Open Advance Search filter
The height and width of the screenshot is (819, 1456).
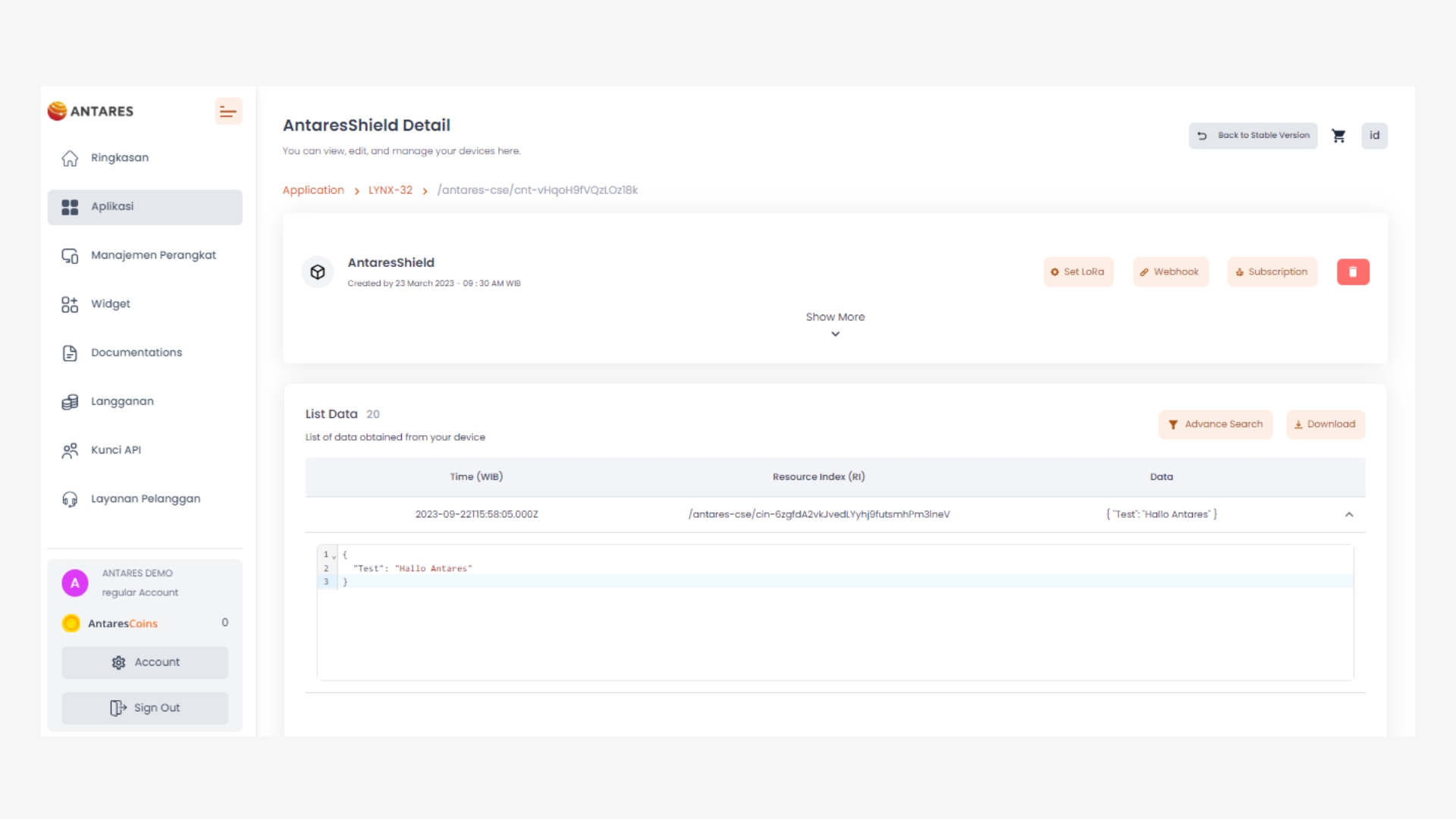point(1216,425)
